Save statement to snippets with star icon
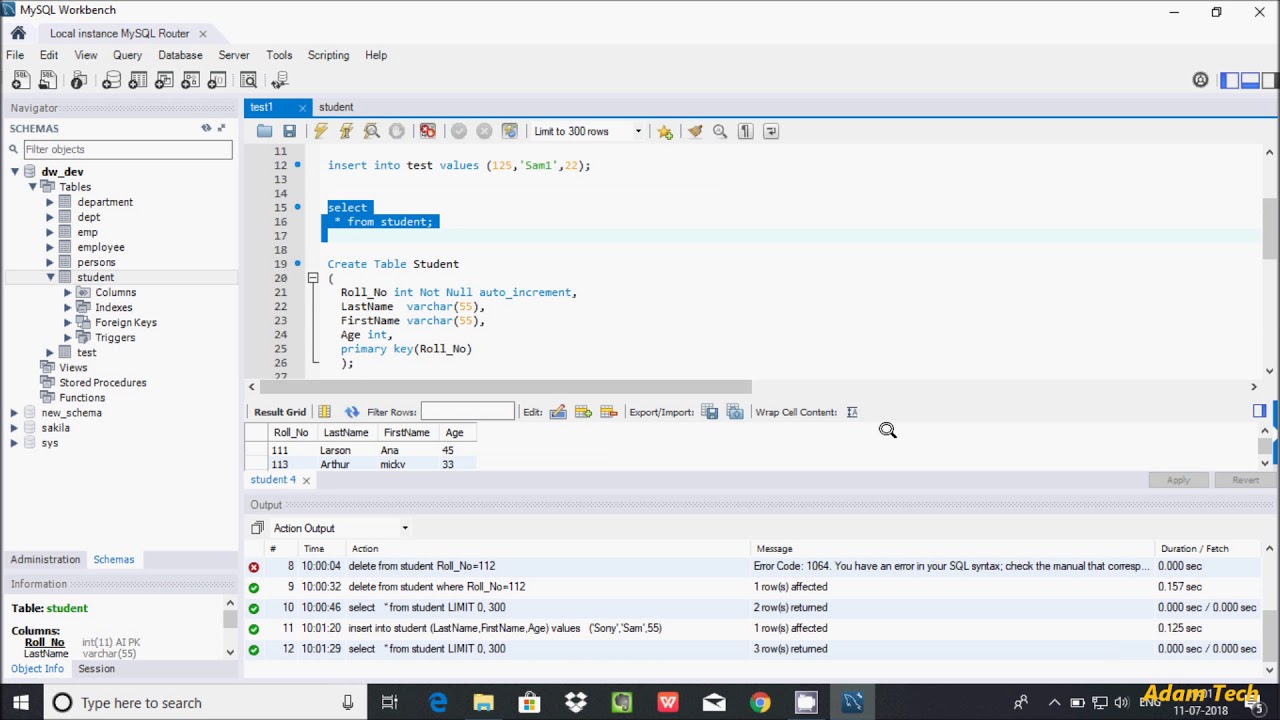Viewport: 1280px width, 720px height. coord(665,131)
